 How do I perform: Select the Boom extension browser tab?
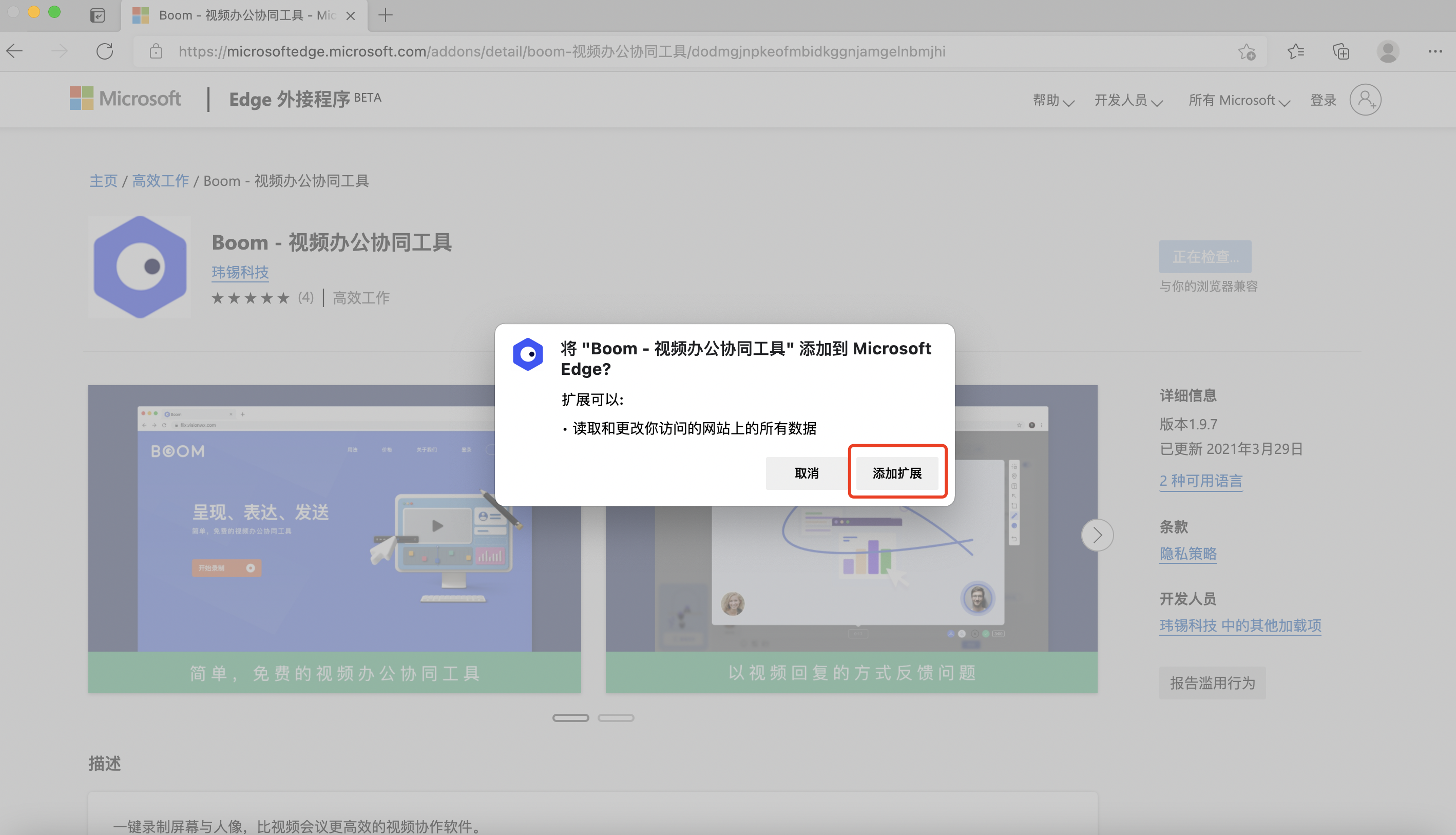tap(241, 15)
